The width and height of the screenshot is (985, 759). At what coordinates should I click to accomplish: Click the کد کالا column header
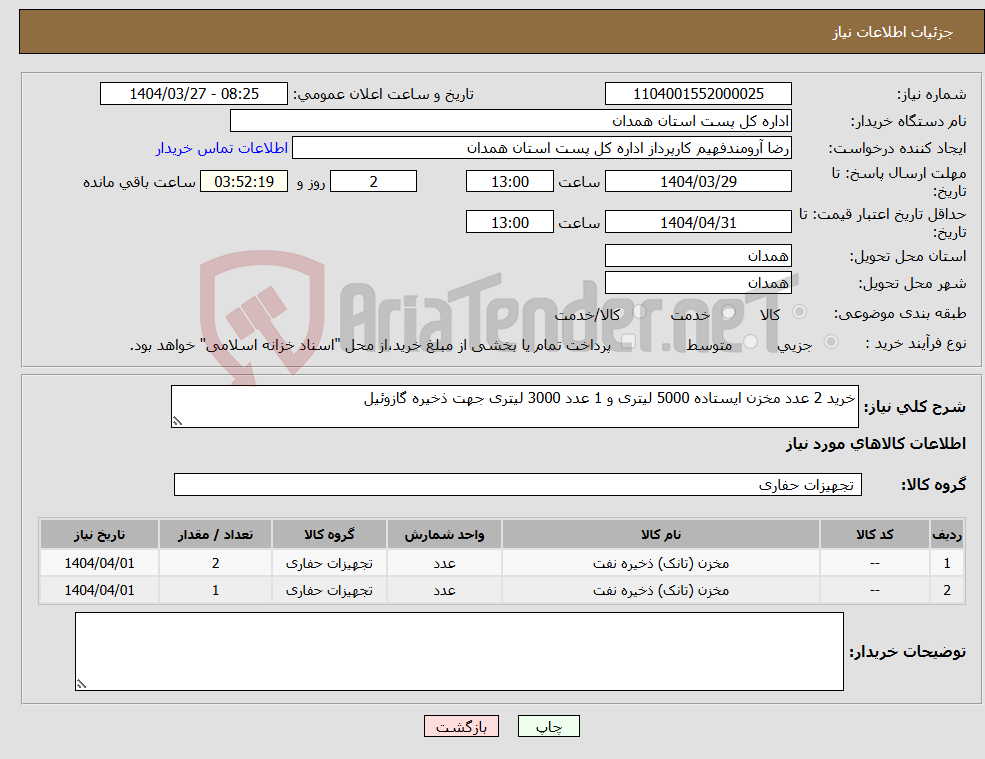click(x=874, y=535)
